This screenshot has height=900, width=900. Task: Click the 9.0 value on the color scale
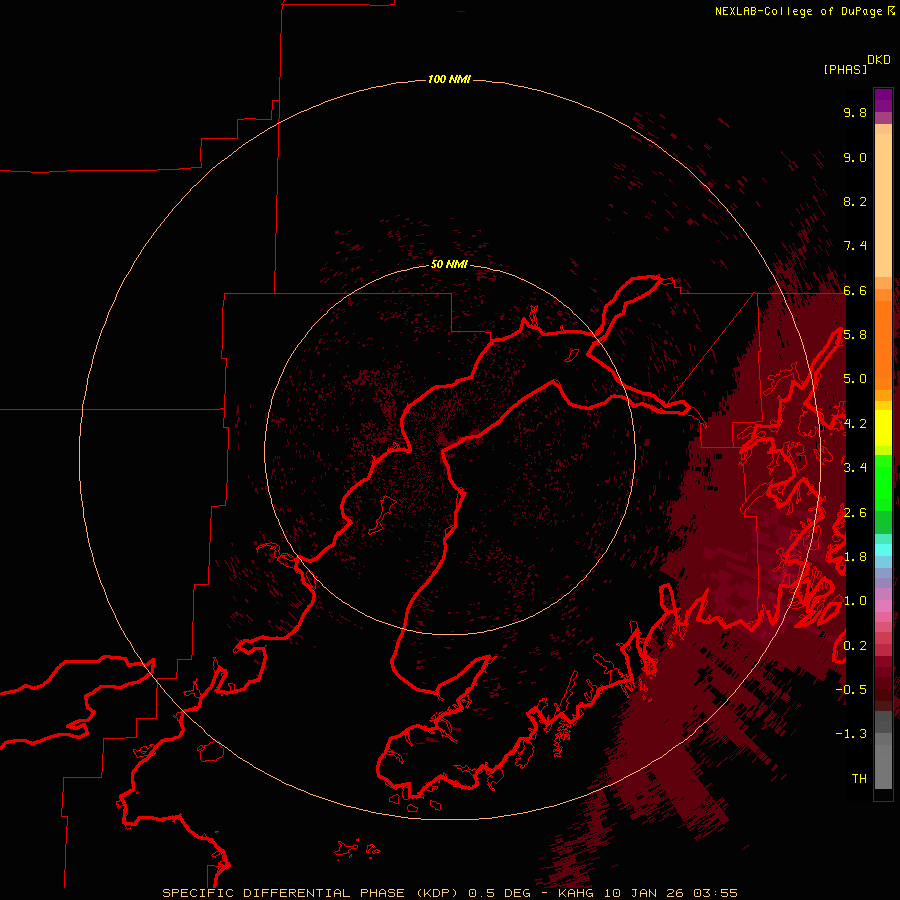pyautogui.click(x=855, y=157)
